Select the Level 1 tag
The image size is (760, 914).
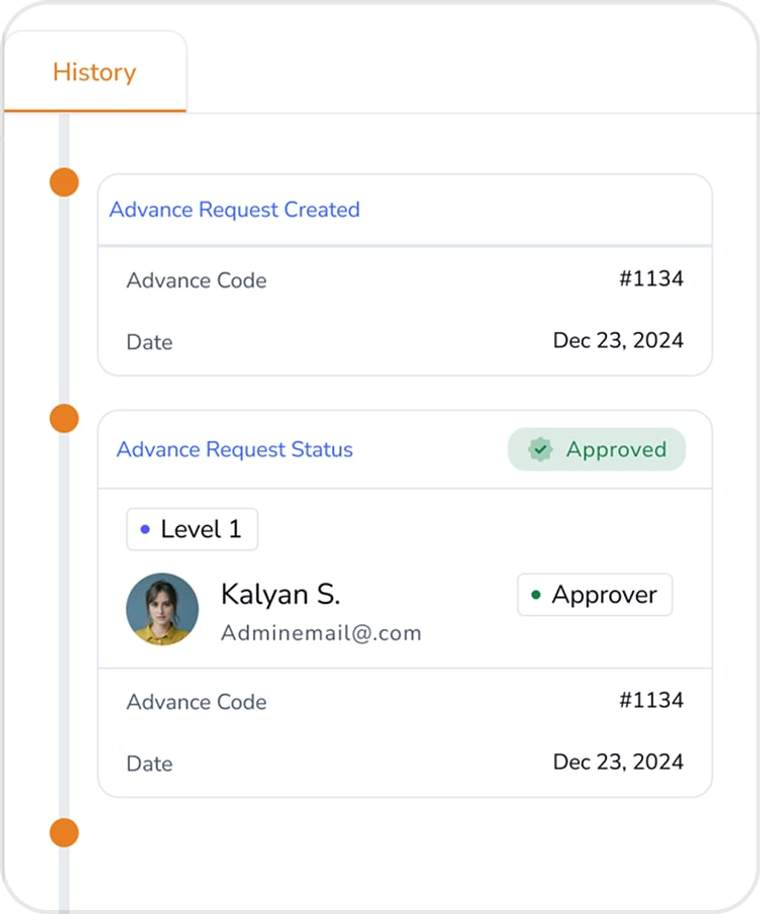pos(192,529)
